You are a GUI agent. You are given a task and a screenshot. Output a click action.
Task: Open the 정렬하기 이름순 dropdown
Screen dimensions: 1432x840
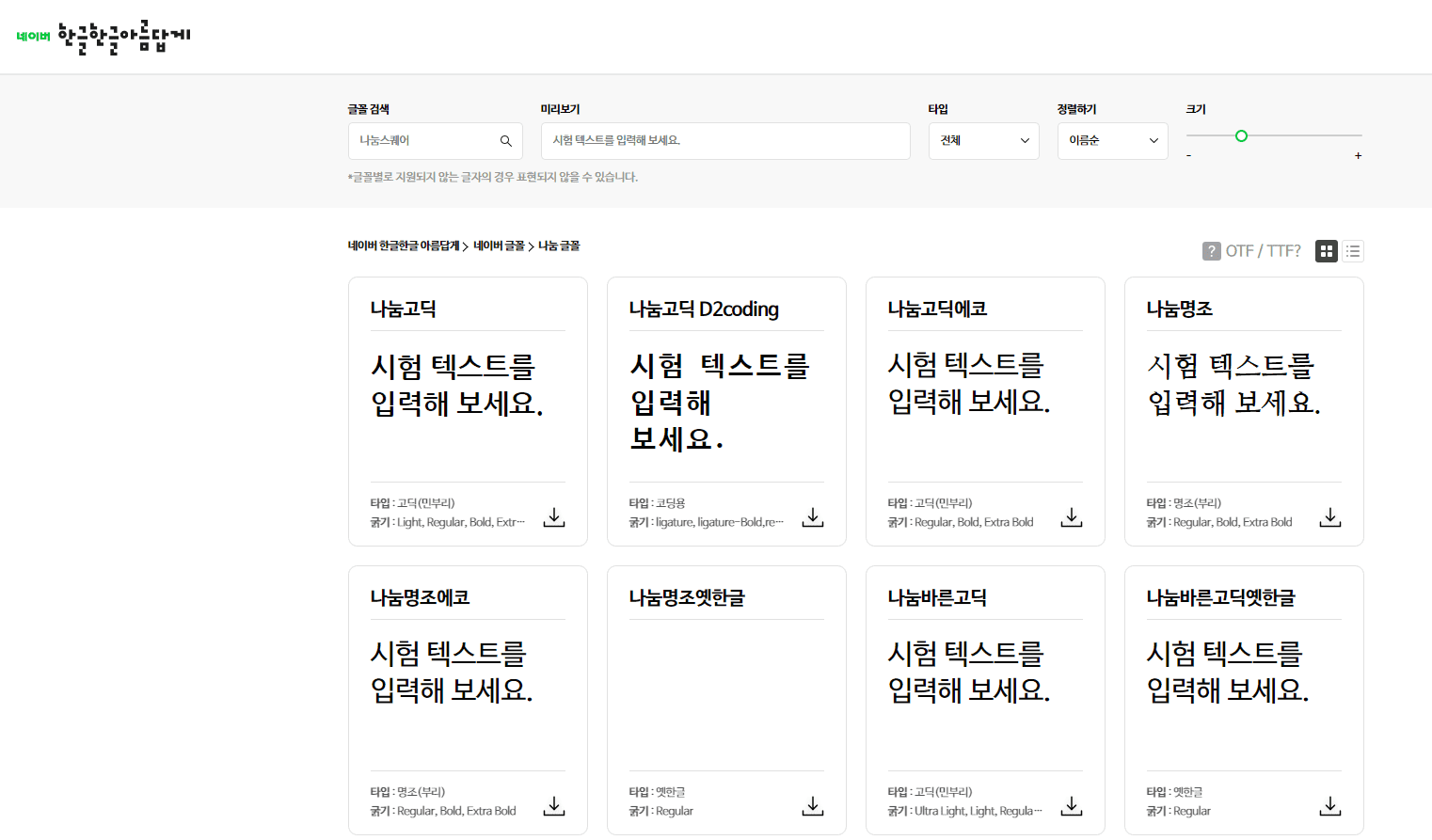point(1113,141)
